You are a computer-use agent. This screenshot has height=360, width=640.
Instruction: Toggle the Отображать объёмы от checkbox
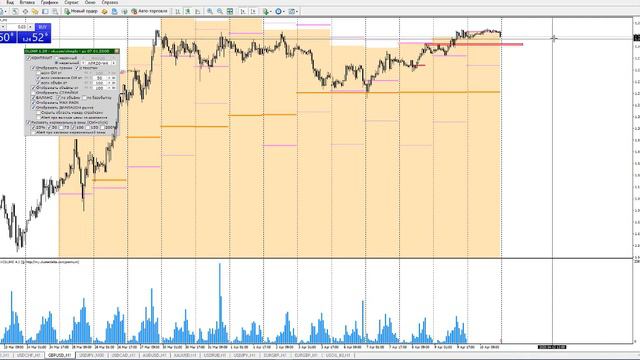click(33, 88)
